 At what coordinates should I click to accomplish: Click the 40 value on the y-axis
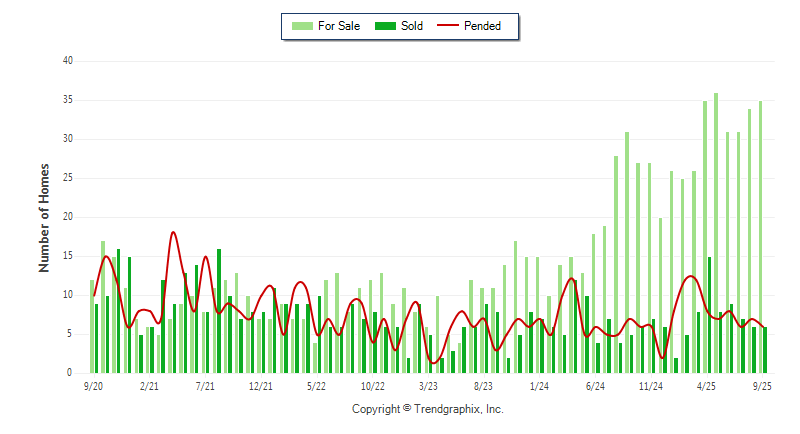click(67, 61)
